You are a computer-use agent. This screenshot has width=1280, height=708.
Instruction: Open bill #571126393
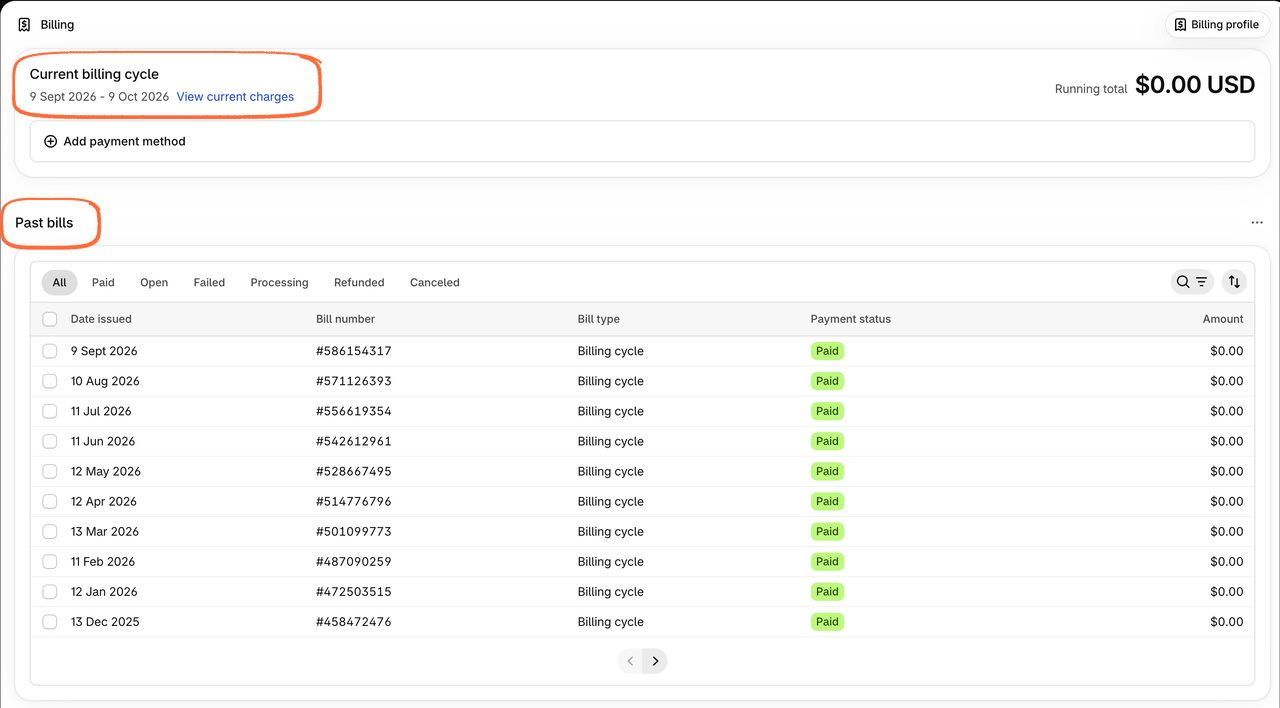[x=354, y=381]
